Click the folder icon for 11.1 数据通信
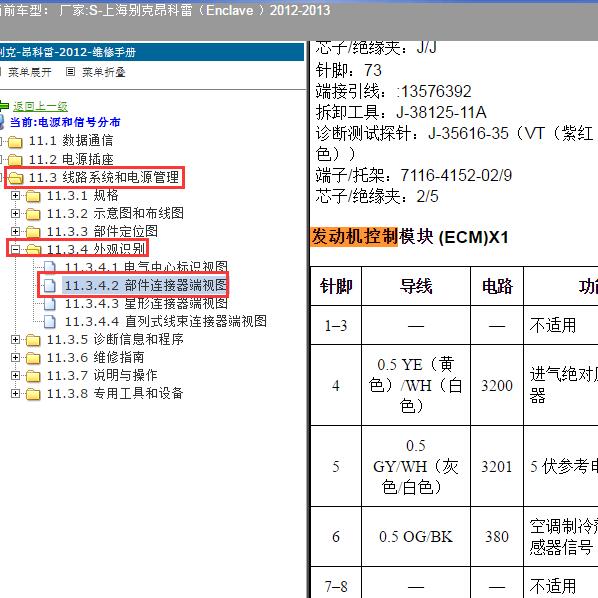The image size is (598, 598). click(x=15, y=142)
